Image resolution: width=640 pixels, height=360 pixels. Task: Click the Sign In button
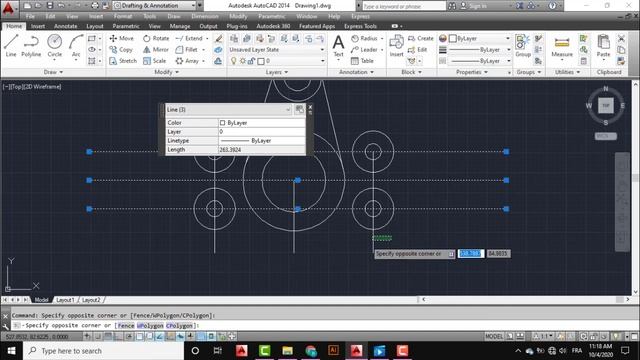click(x=474, y=6)
